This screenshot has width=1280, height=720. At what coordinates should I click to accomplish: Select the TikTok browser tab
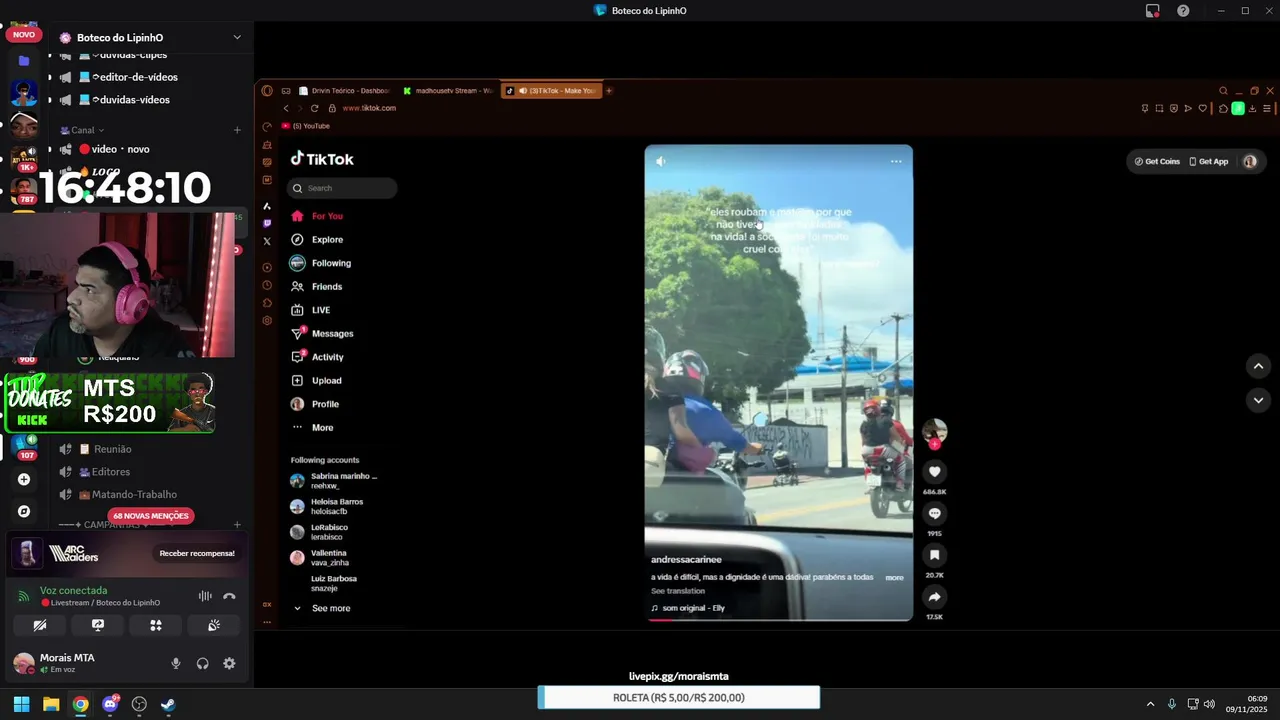(x=549, y=90)
